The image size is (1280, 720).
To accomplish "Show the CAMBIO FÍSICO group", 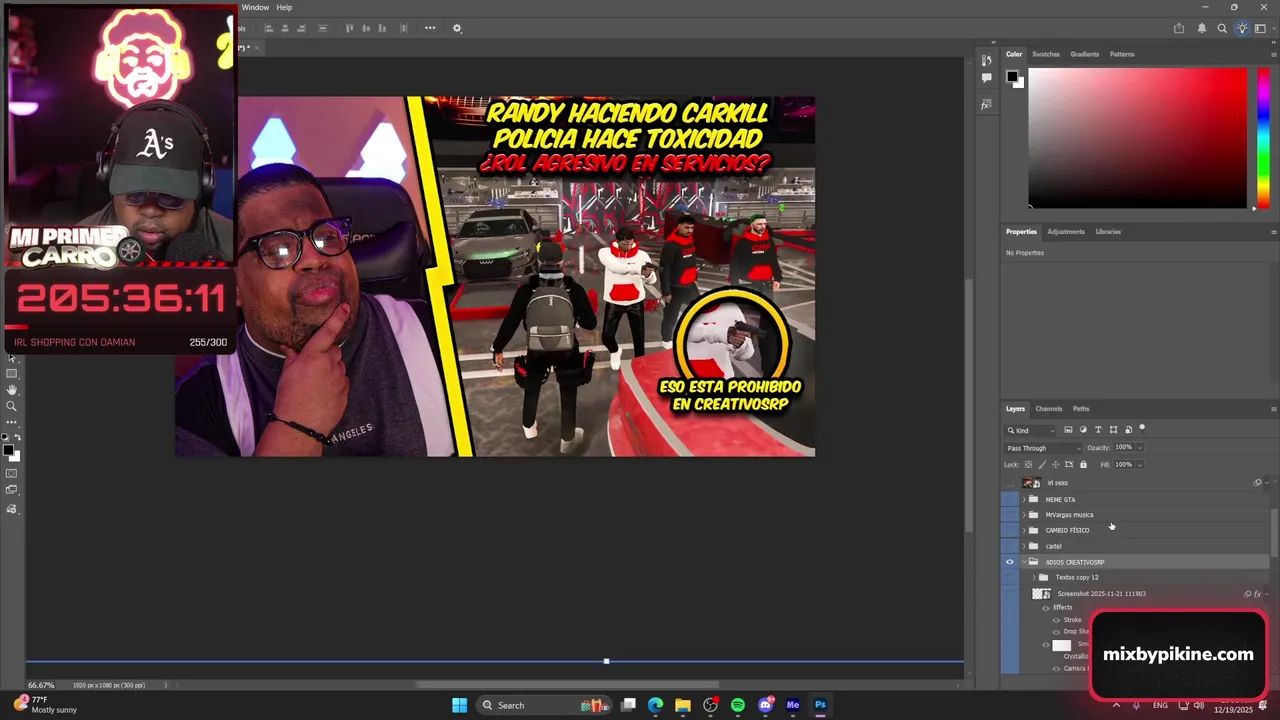I will (x=1009, y=530).
